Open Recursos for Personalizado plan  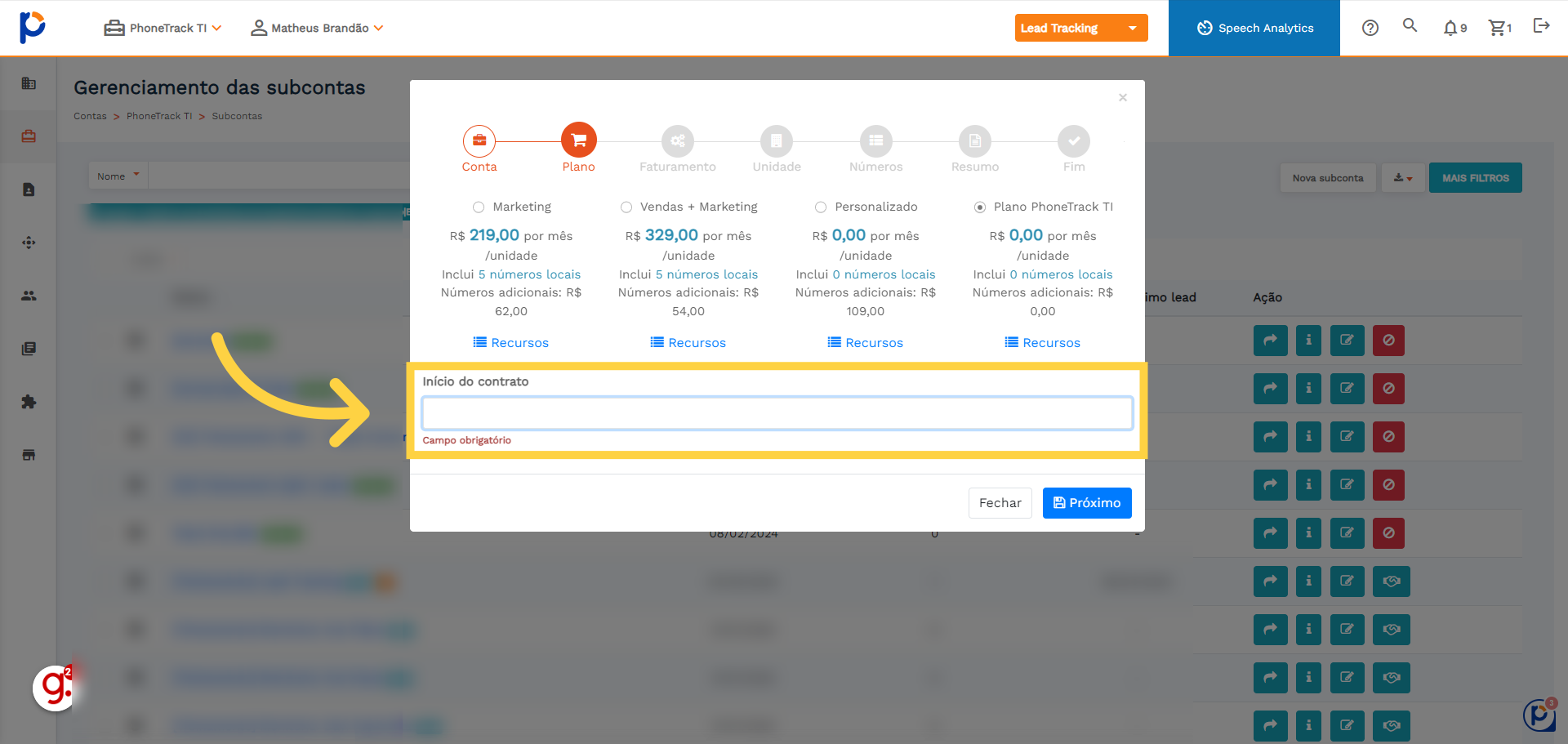[866, 343]
